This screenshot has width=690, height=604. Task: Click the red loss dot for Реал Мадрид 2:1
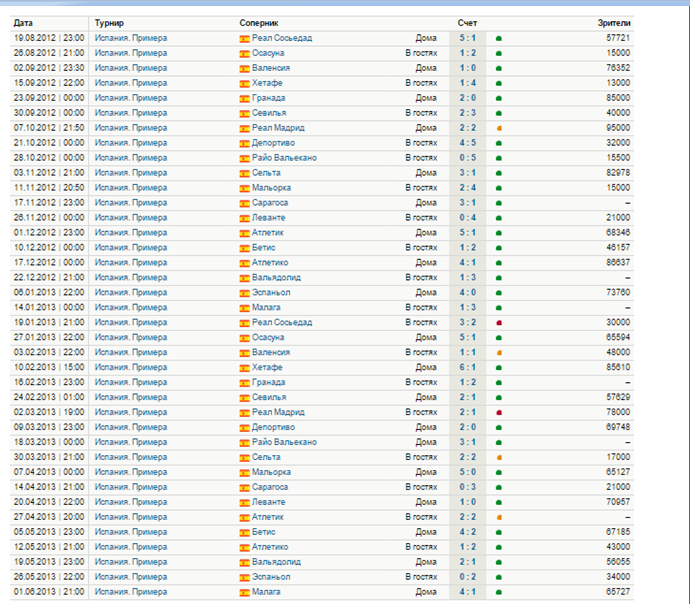click(499, 413)
